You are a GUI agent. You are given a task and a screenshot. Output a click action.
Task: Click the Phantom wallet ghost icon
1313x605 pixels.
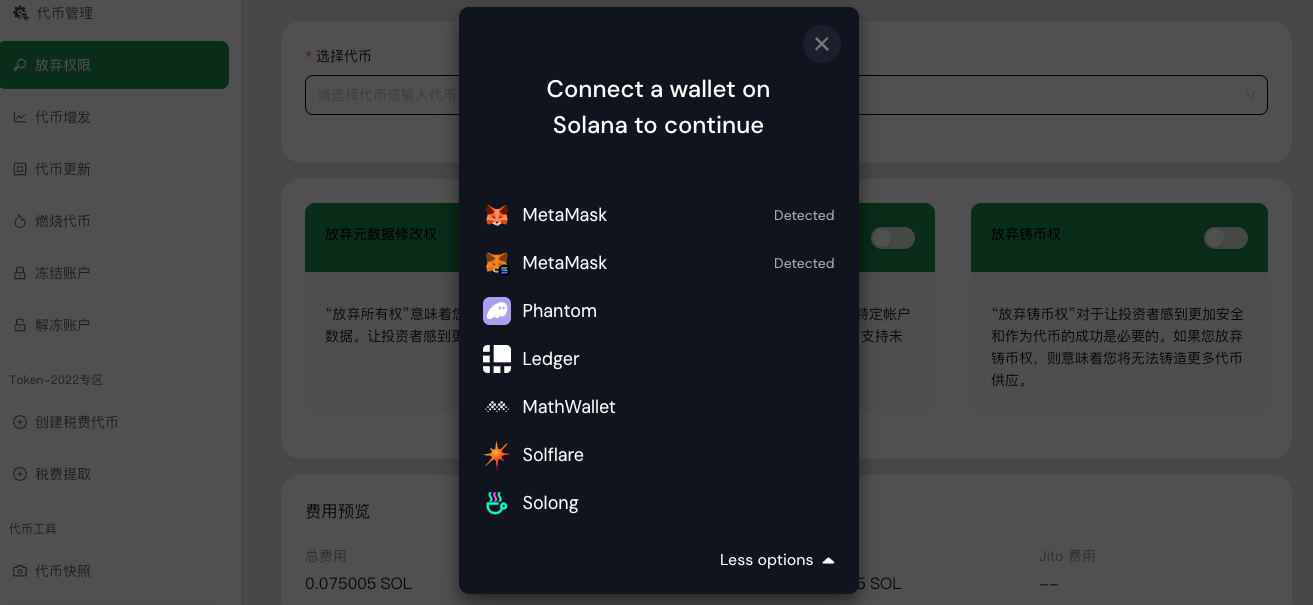pyautogui.click(x=497, y=311)
